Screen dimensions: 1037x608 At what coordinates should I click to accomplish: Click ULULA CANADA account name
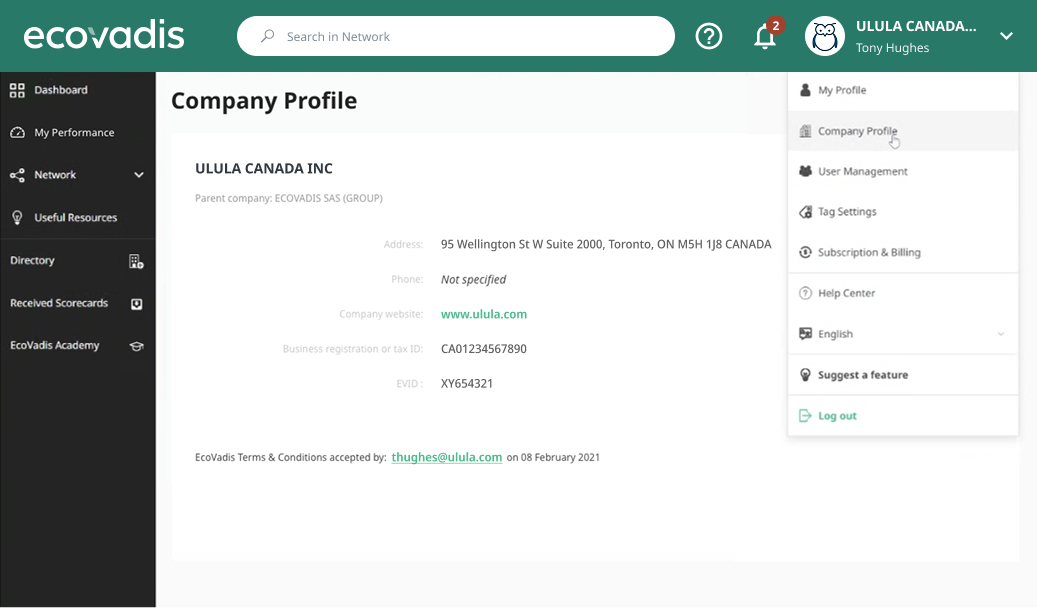click(915, 26)
